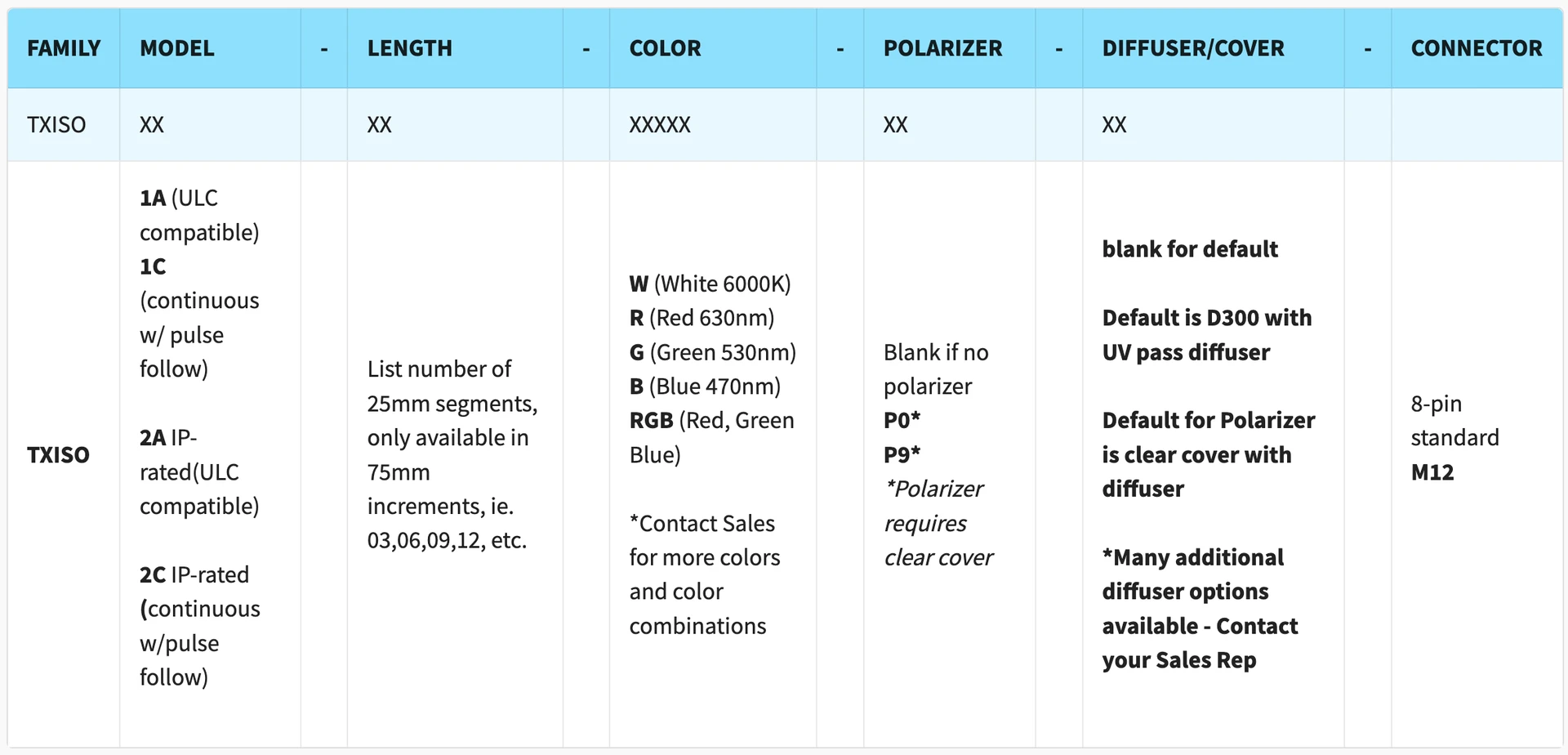This screenshot has height=755, width=1568.
Task: Click the POLARIZER column header
Action: click(x=942, y=48)
